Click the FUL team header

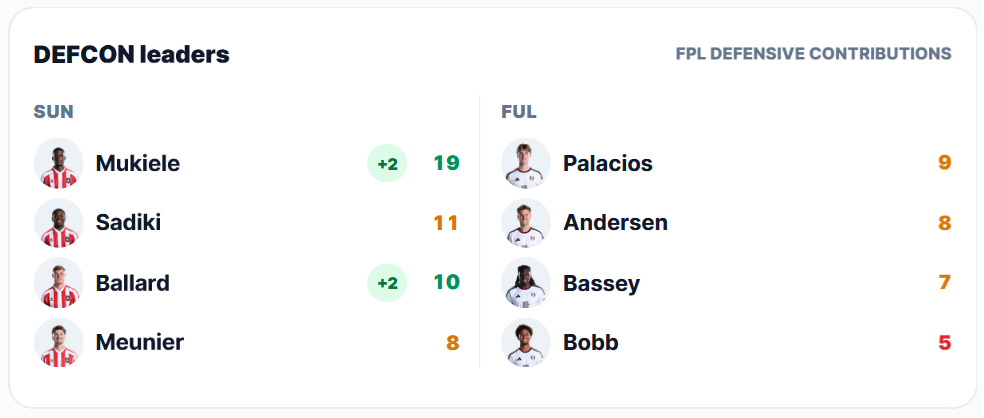tap(519, 112)
